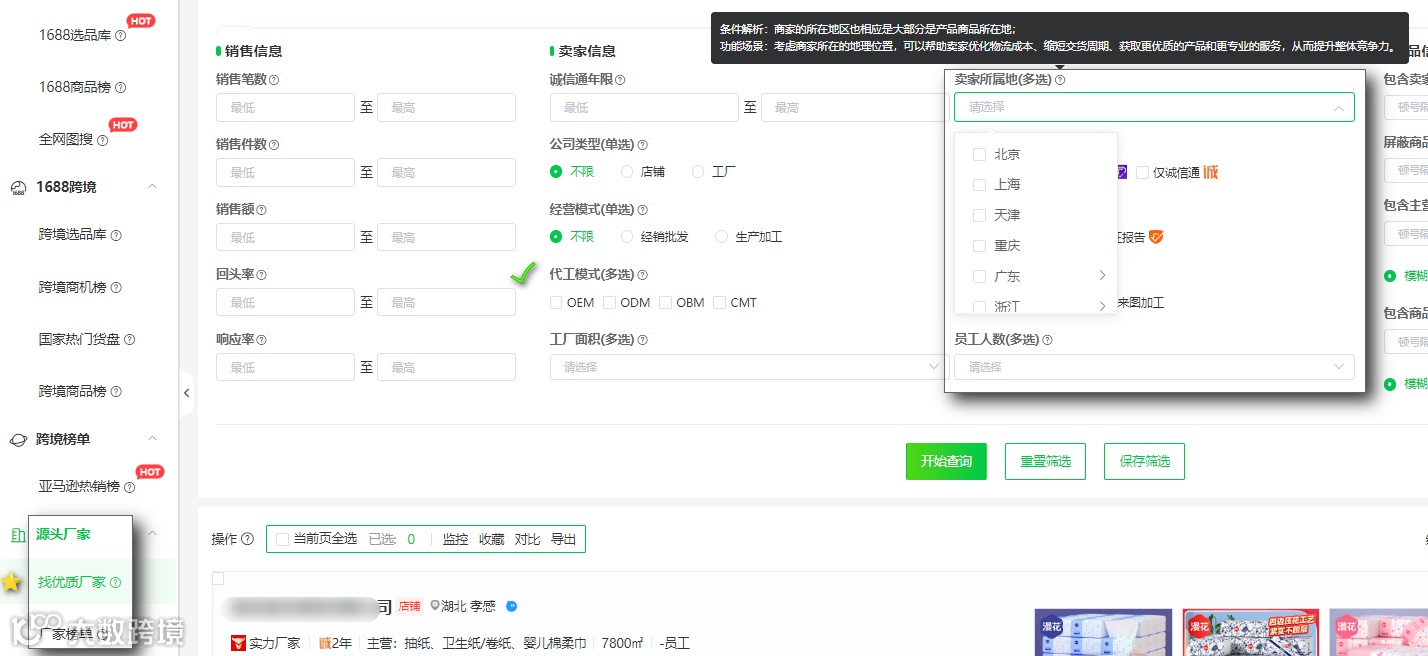Image resolution: width=1428 pixels, height=656 pixels.
Task: Open the help icon beside 全网图搜
Action: tap(103, 140)
